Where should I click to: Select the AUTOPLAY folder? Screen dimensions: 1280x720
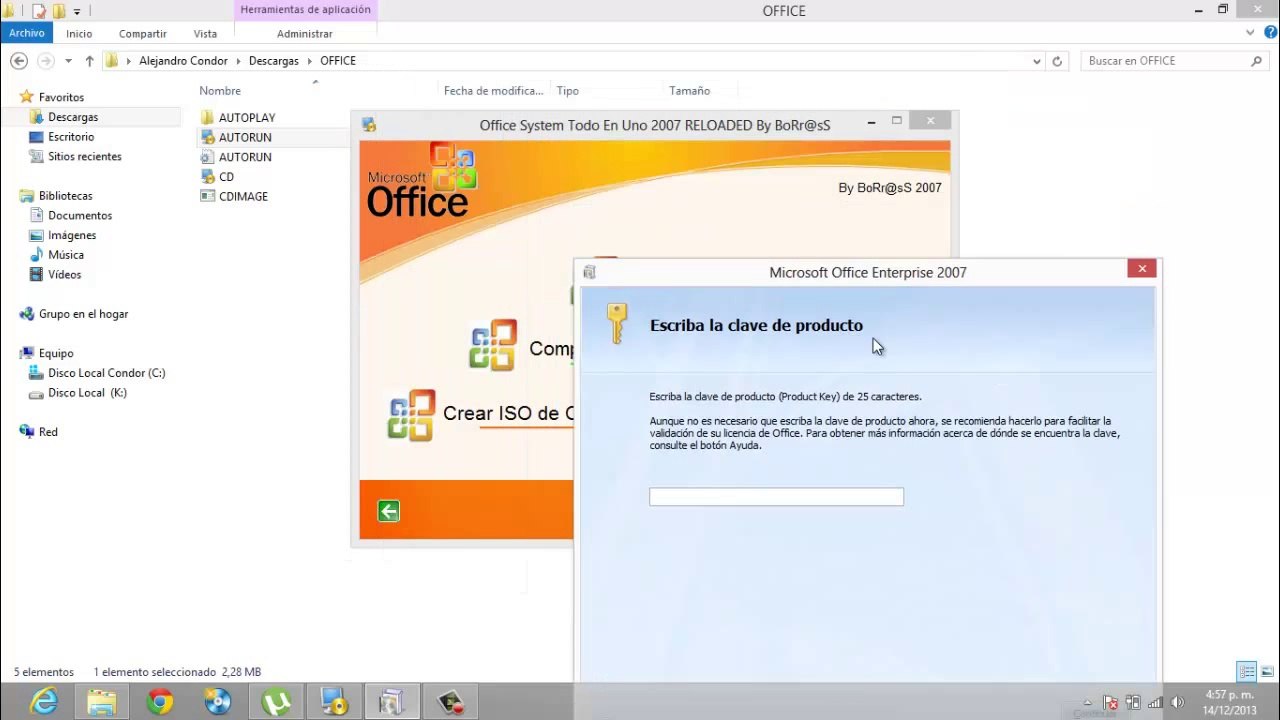coord(247,118)
